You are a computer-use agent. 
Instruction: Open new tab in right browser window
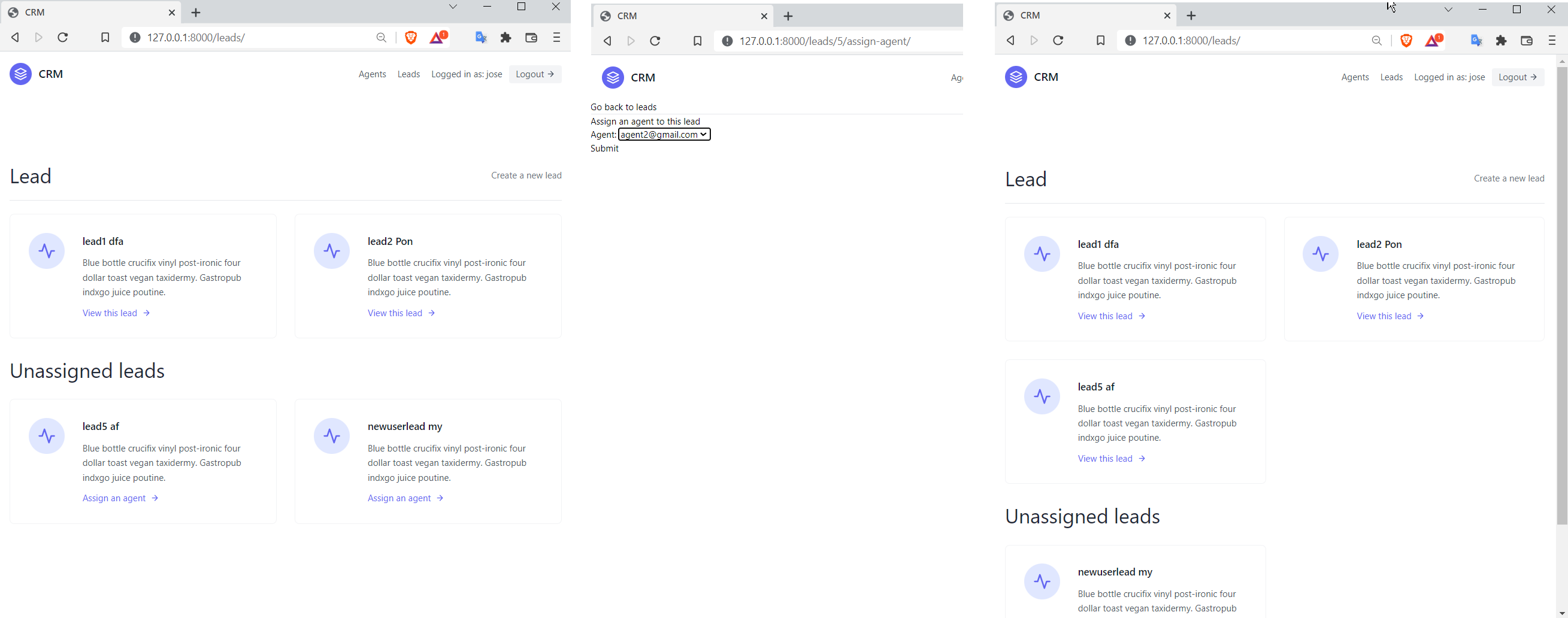coord(1191,15)
